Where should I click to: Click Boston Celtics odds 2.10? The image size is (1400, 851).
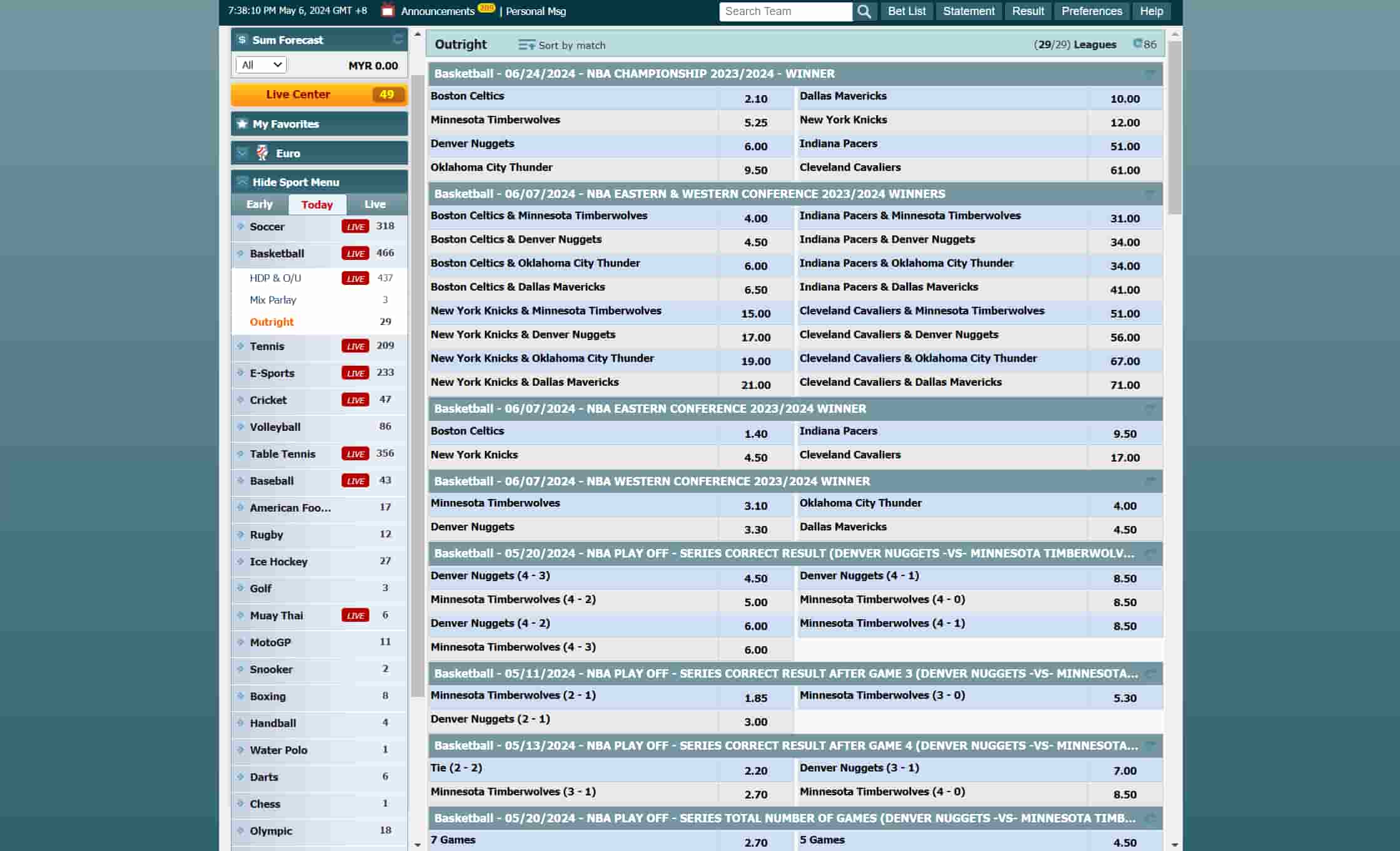[x=756, y=98]
